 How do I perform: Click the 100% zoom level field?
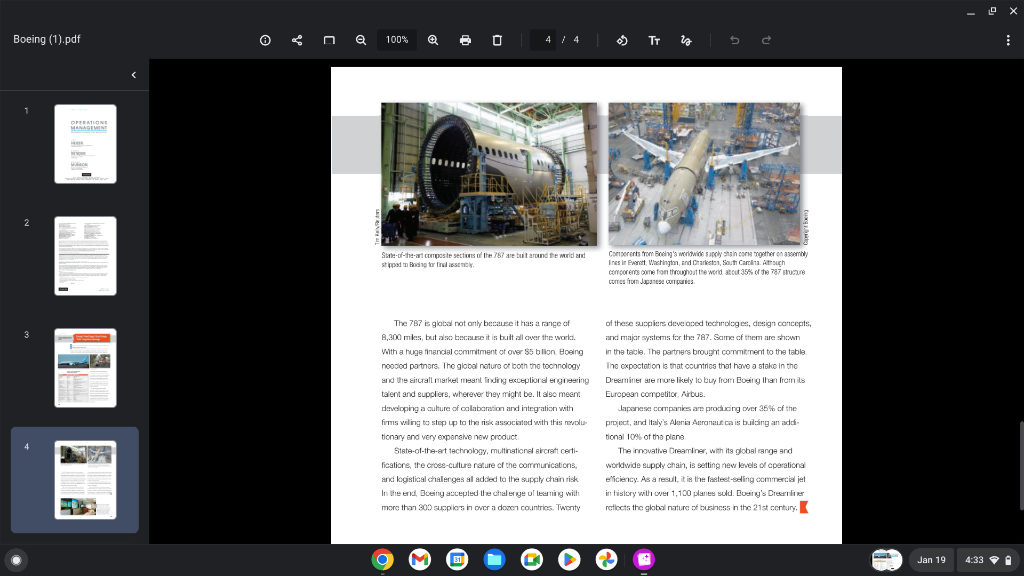(x=397, y=40)
